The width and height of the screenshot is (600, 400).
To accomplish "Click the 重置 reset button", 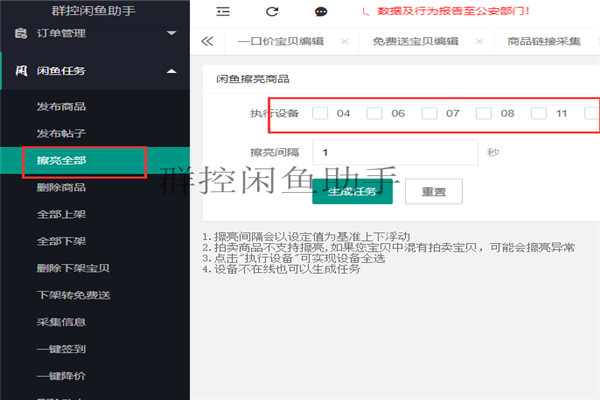I will click(434, 191).
